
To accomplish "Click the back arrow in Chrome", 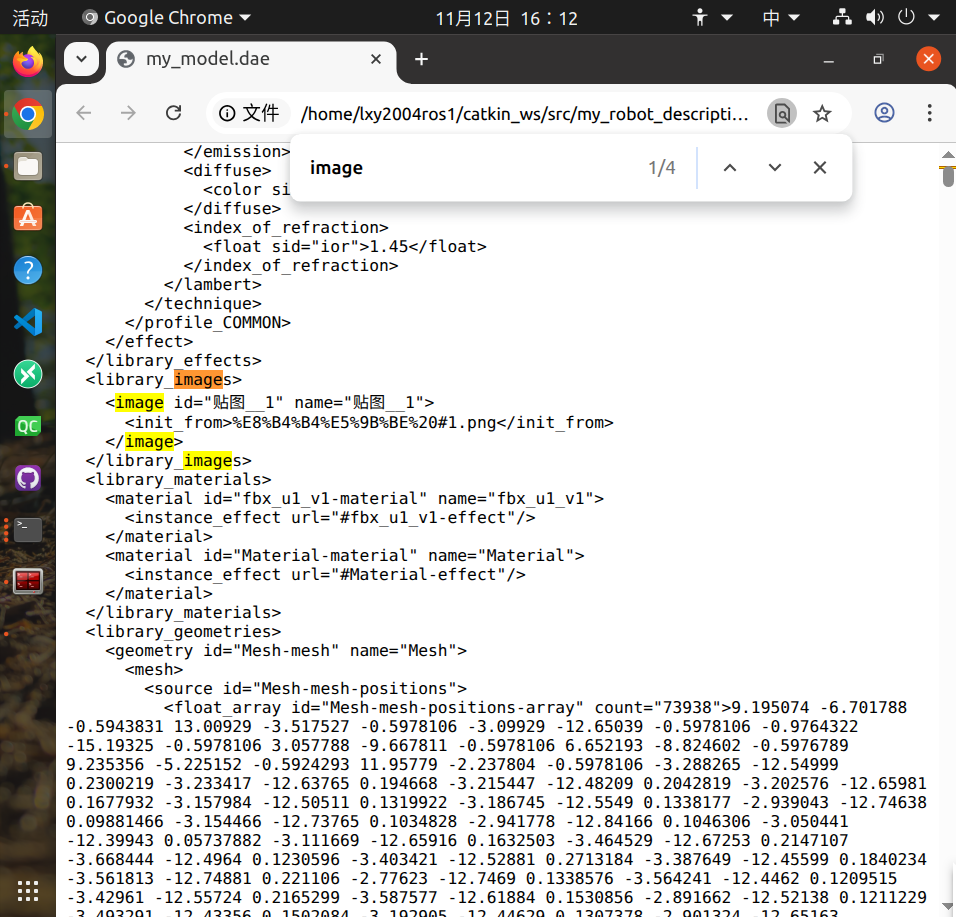I will pos(84,113).
